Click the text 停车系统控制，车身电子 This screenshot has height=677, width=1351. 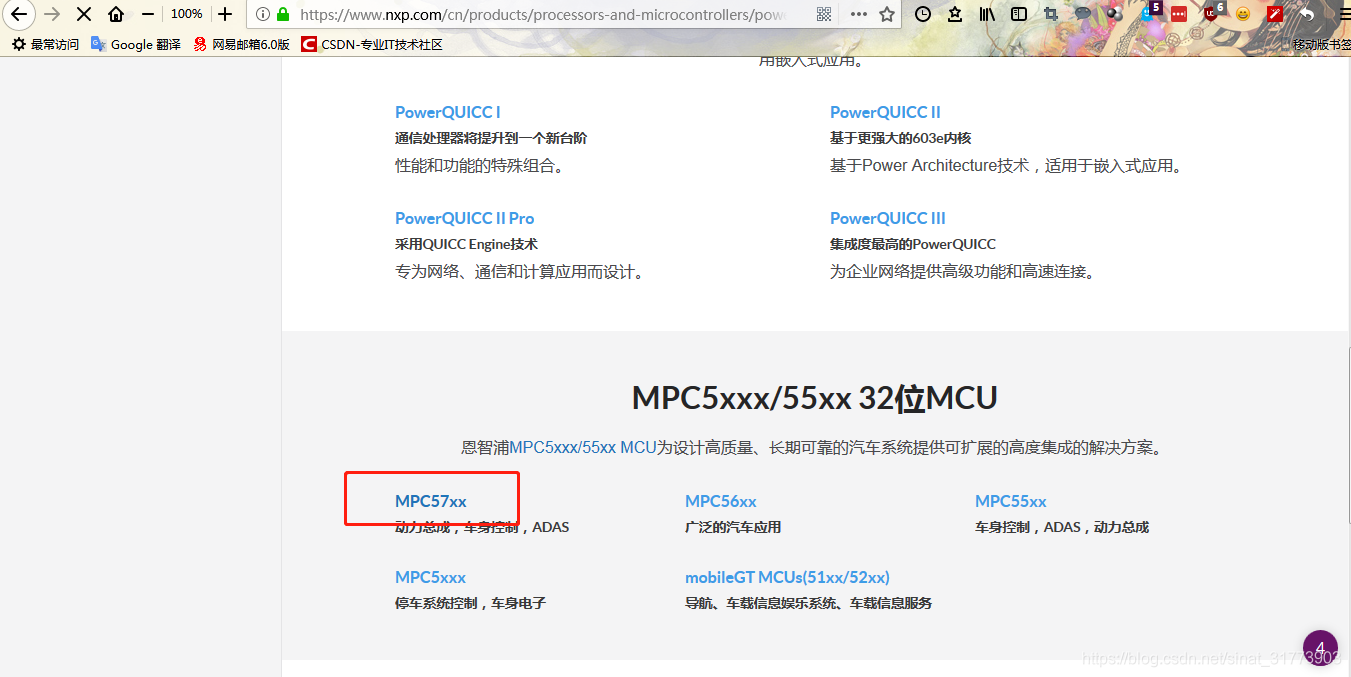point(470,603)
